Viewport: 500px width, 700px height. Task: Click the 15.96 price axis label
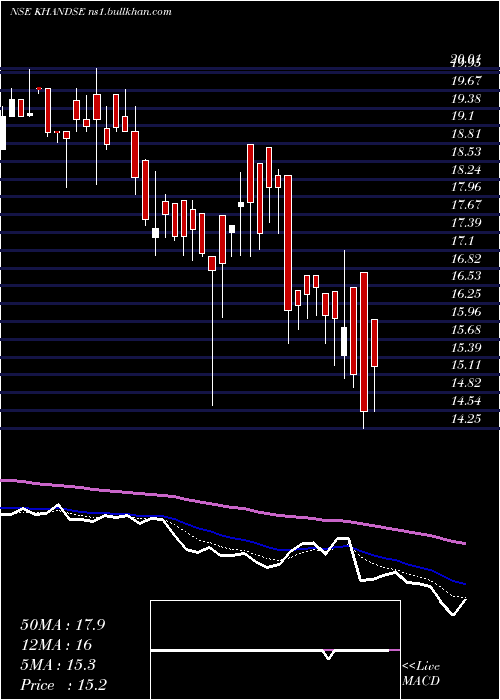click(x=466, y=312)
